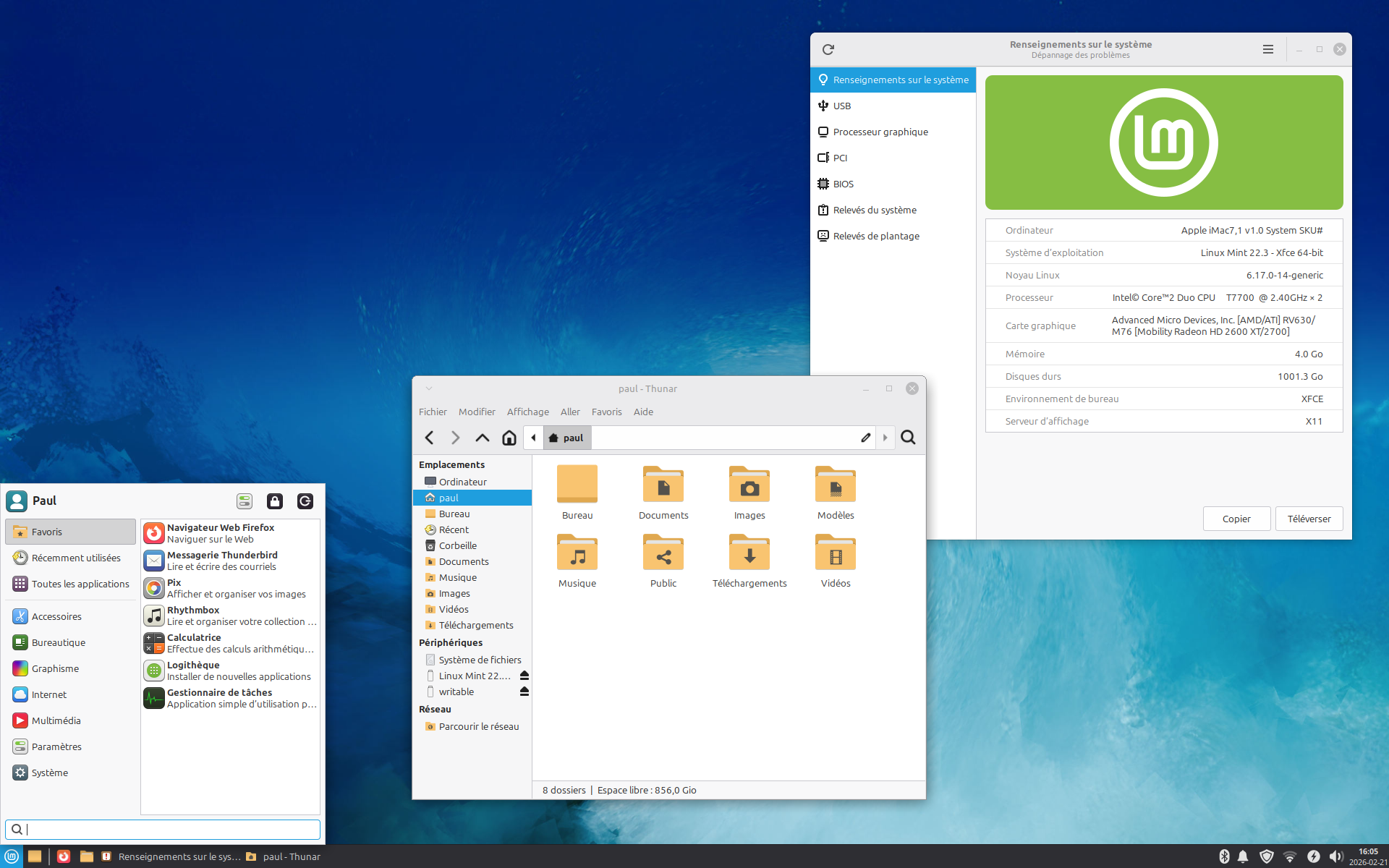
Task: Navigate to parent folder in Thunar
Action: point(482,438)
